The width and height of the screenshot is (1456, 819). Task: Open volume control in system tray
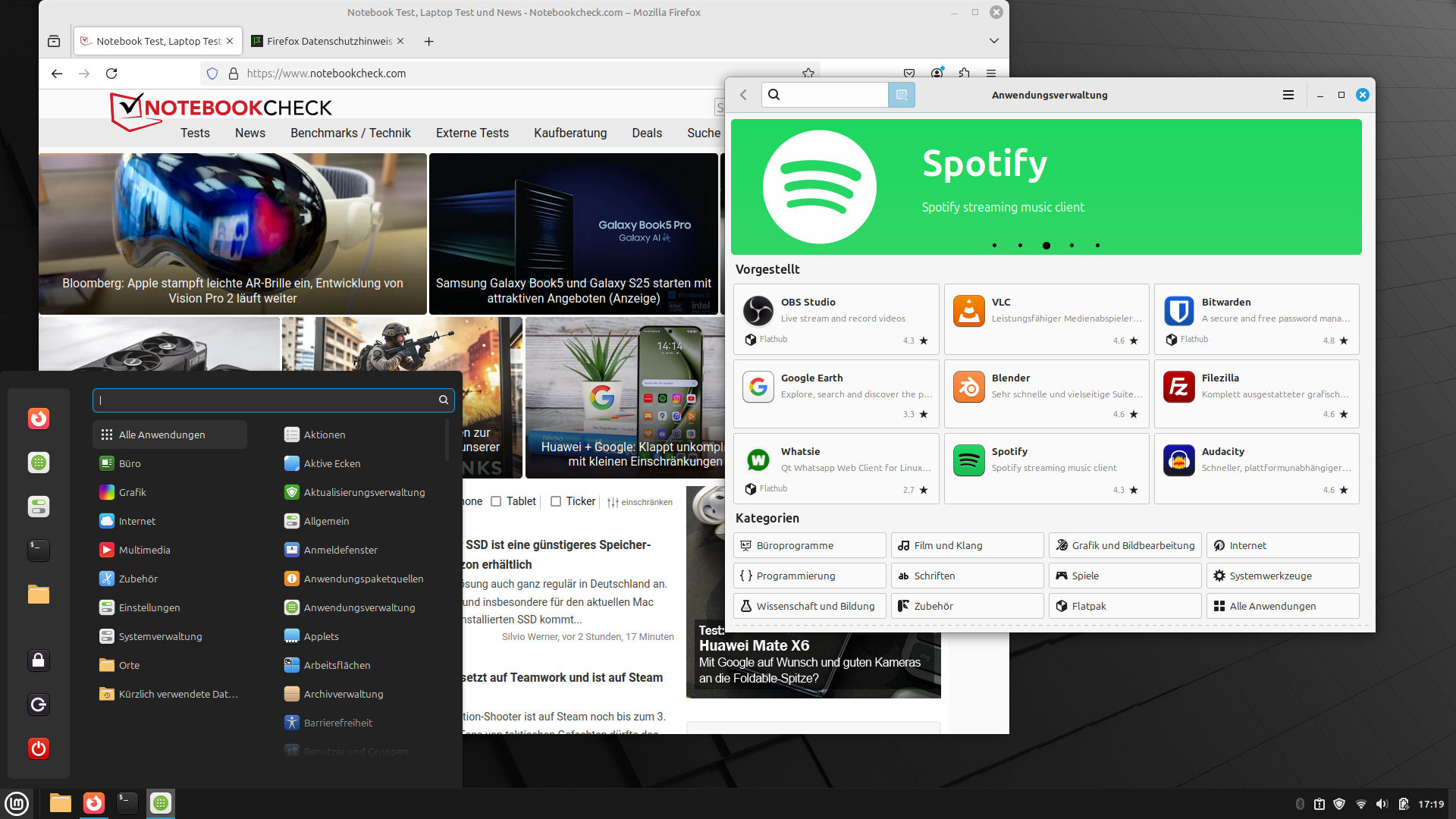pos(1382,804)
